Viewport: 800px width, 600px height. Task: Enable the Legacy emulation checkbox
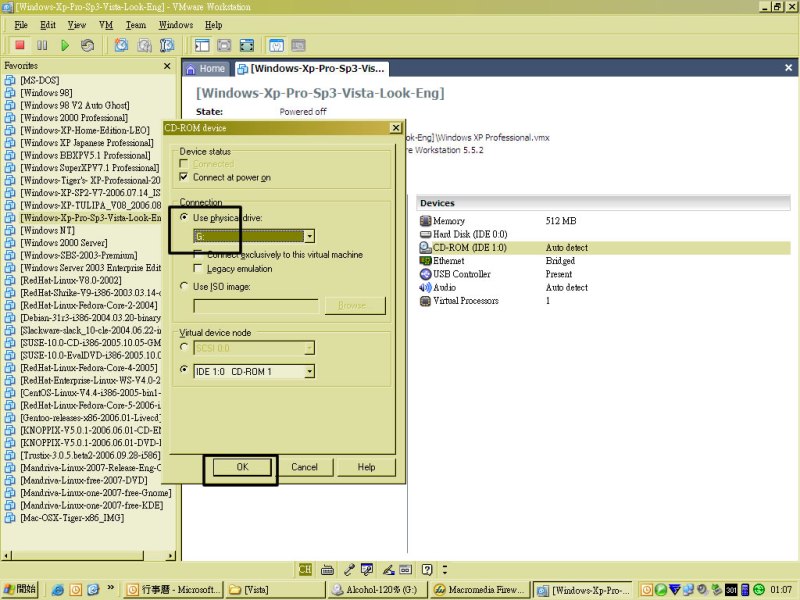coord(198,268)
